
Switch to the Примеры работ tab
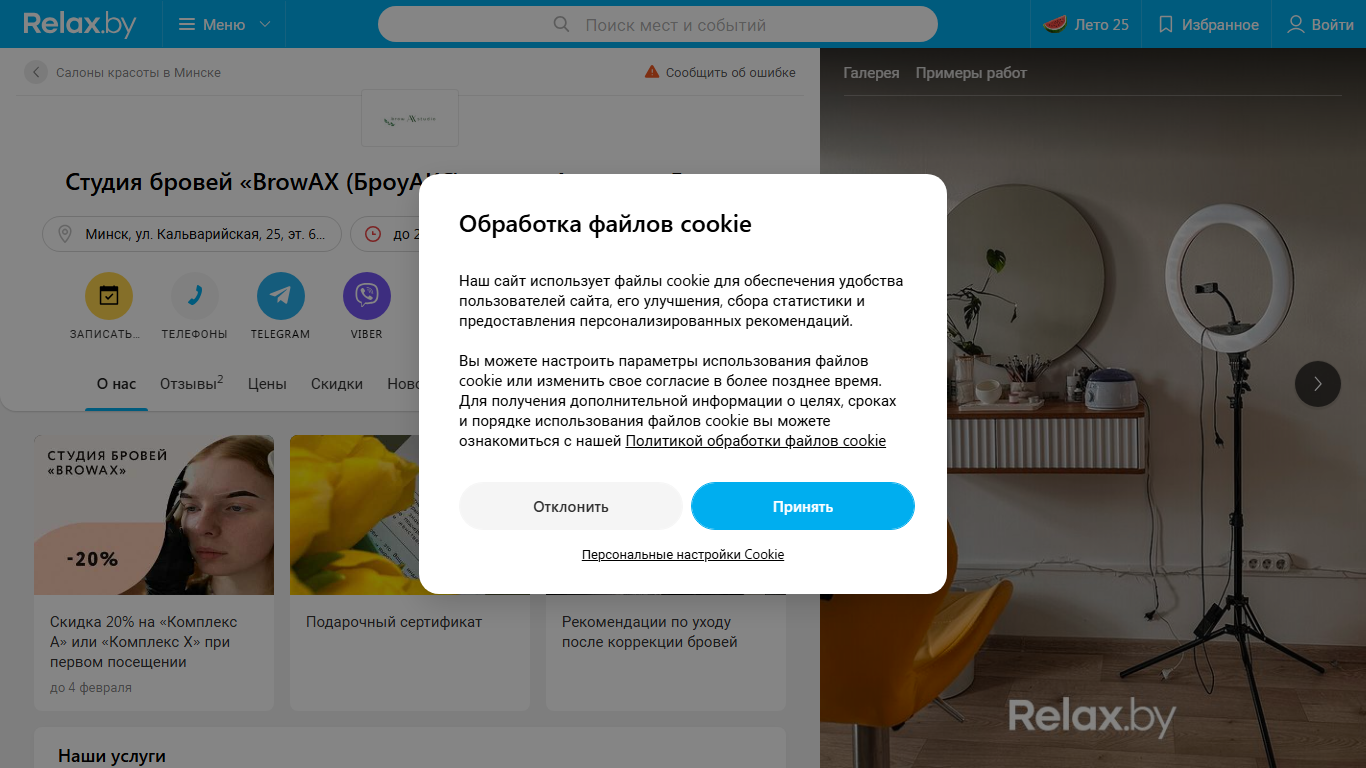tap(971, 73)
